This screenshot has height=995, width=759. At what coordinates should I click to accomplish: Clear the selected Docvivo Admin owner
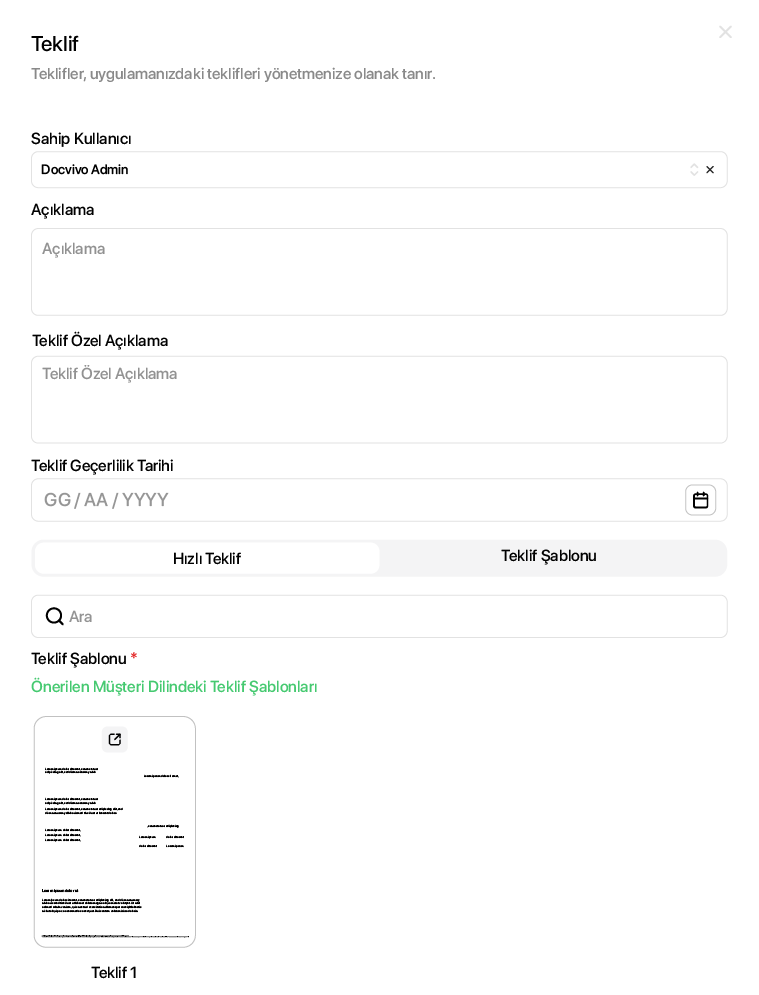(x=710, y=170)
